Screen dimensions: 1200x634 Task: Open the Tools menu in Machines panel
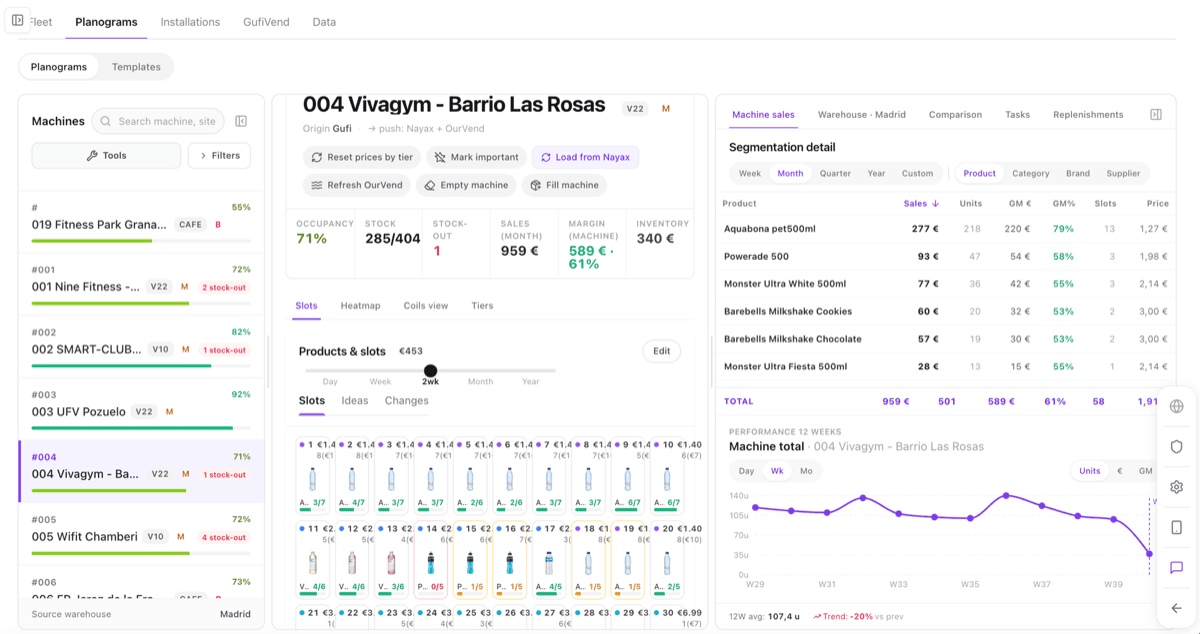point(106,156)
